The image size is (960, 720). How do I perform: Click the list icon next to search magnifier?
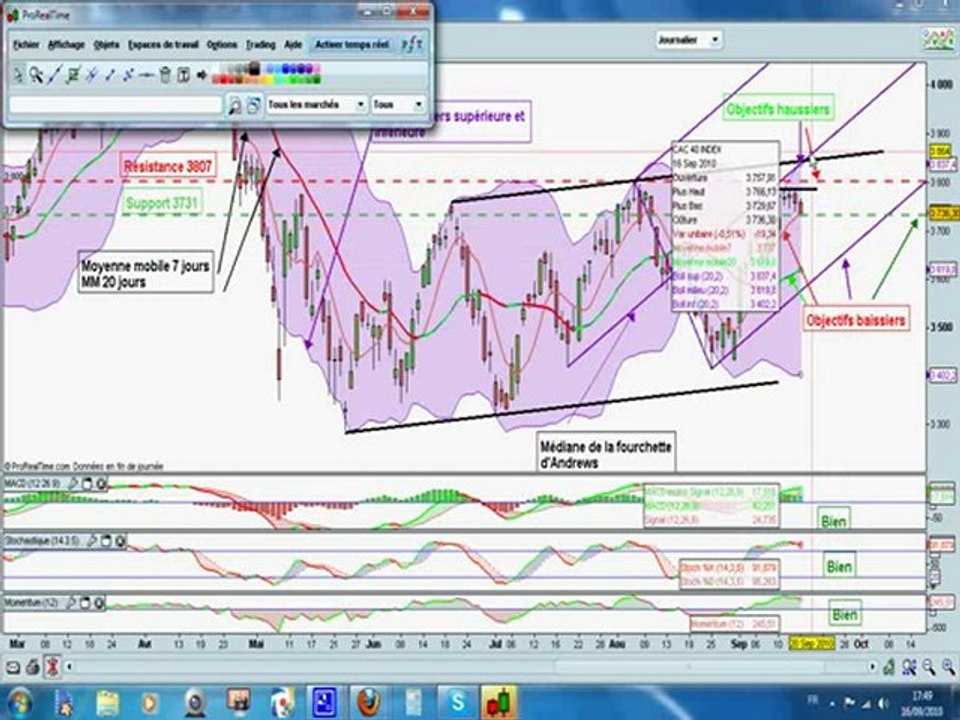click(253, 105)
